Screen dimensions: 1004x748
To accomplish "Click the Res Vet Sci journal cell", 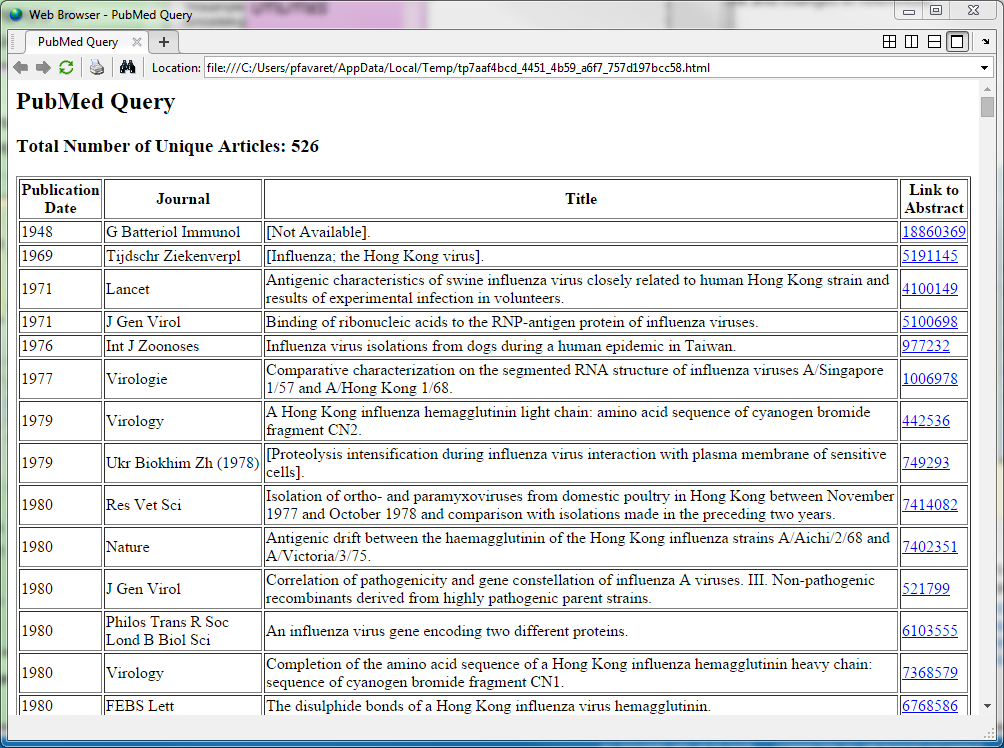I will pyautogui.click(x=182, y=505).
